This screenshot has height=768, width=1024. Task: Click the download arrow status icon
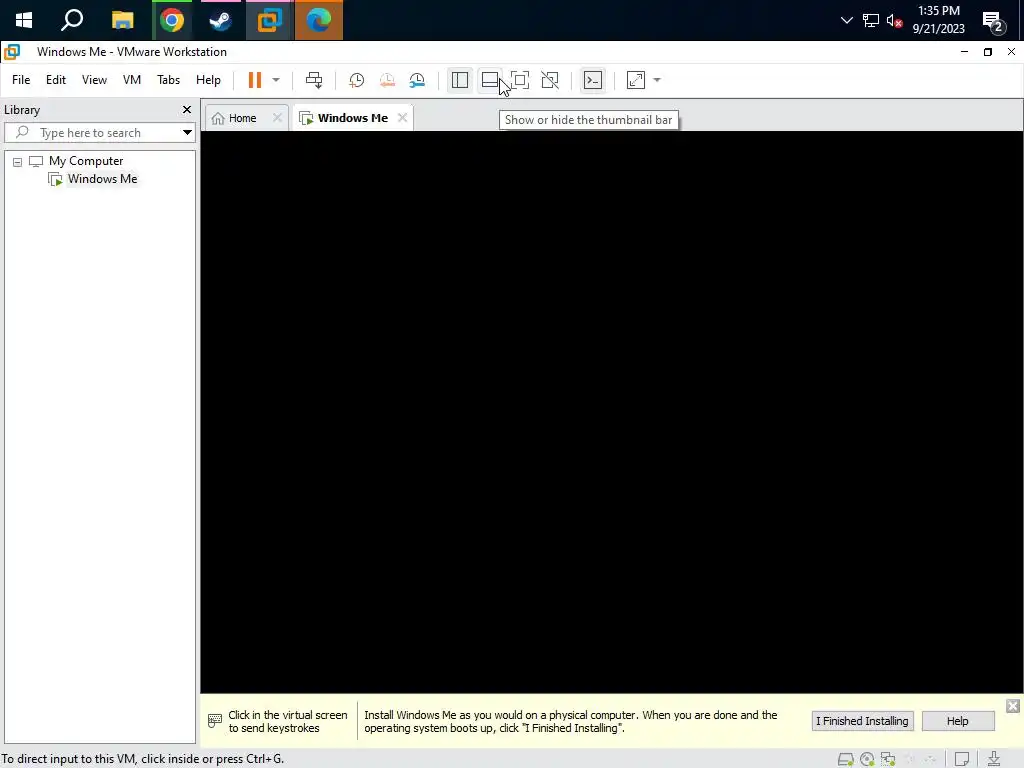(x=994, y=760)
